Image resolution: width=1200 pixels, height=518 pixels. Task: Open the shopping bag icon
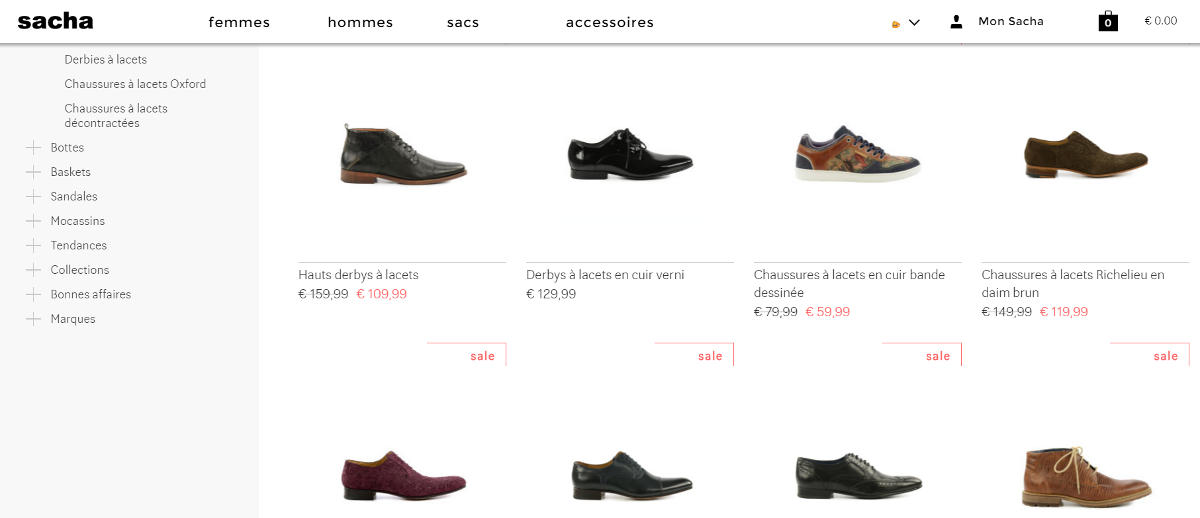(1108, 21)
